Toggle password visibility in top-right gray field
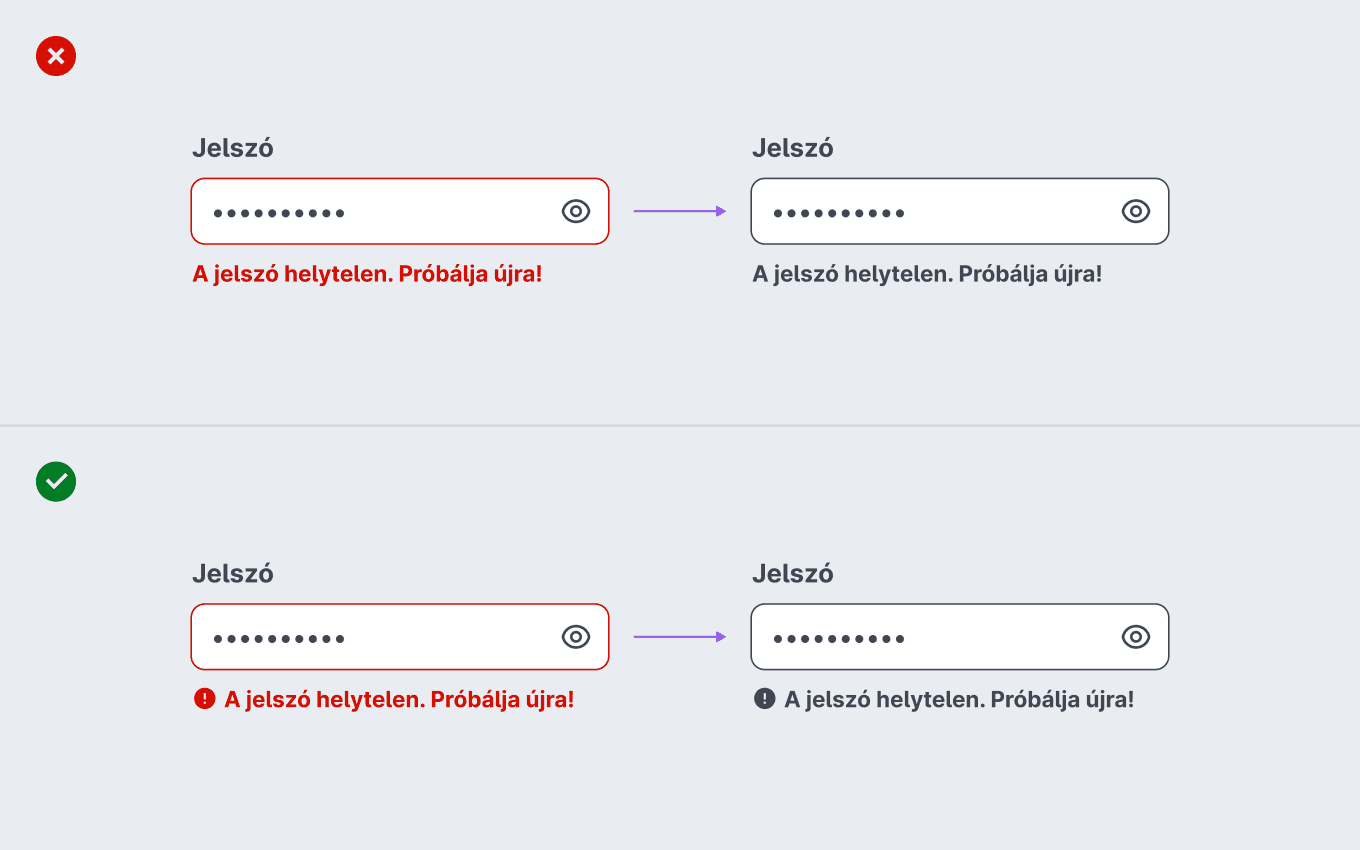 point(1136,211)
